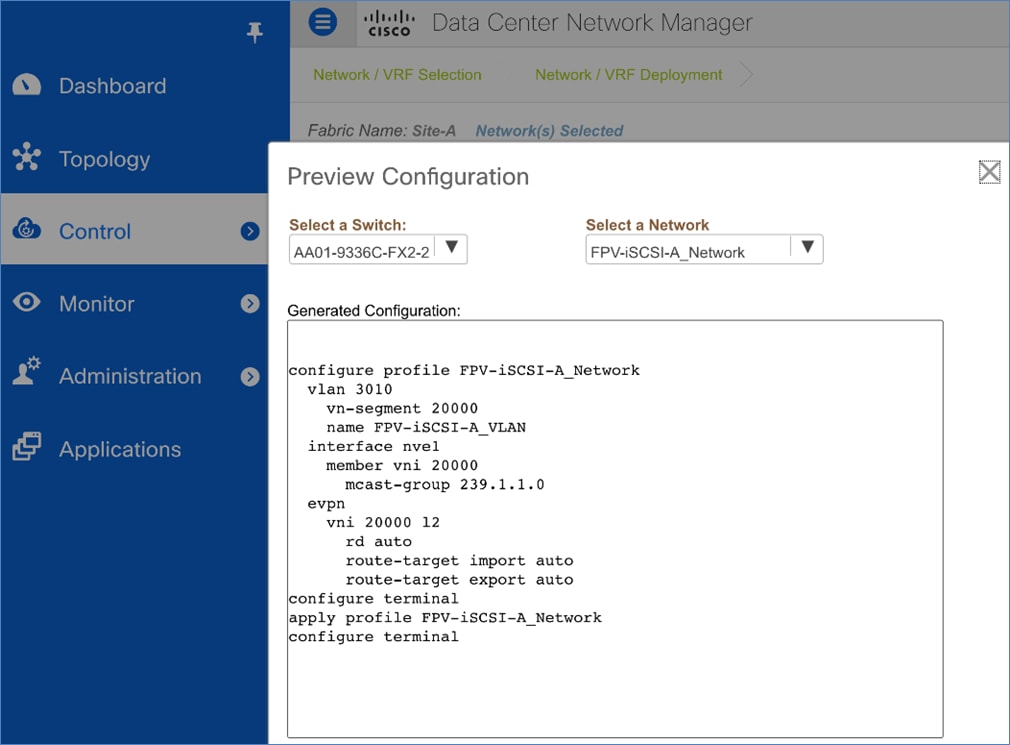Pin the sidebar with the pushpin icon
The height and width of the screenshot is (745, 1010).
tap(254, 32)
